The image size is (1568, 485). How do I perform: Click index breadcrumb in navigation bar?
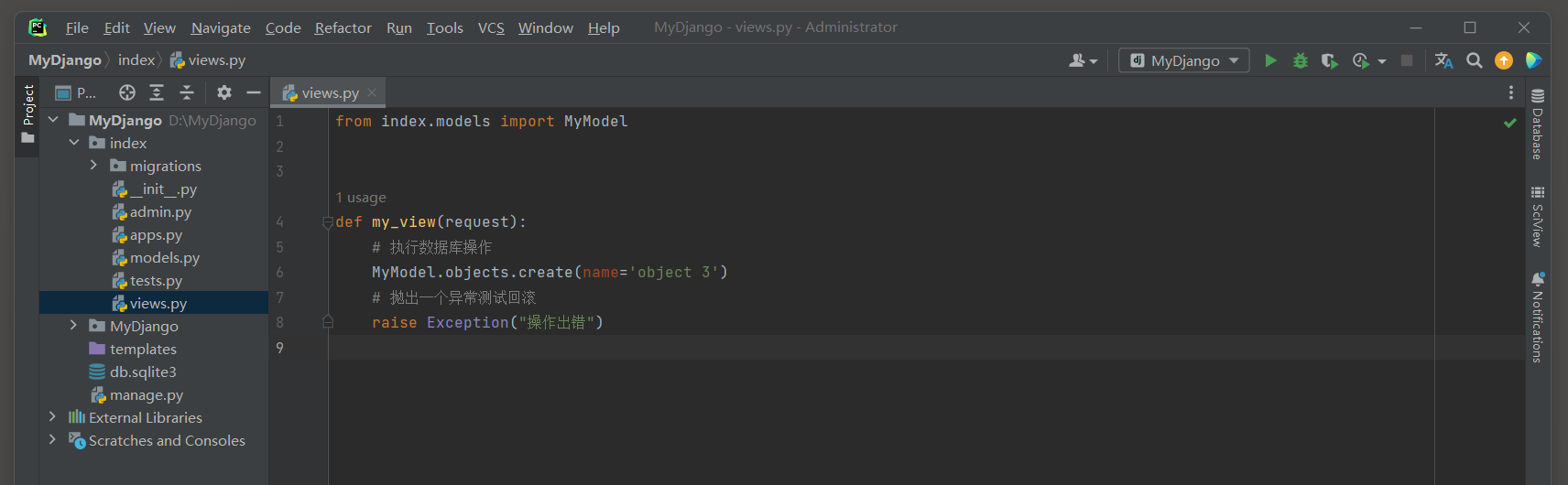(136, 60)
